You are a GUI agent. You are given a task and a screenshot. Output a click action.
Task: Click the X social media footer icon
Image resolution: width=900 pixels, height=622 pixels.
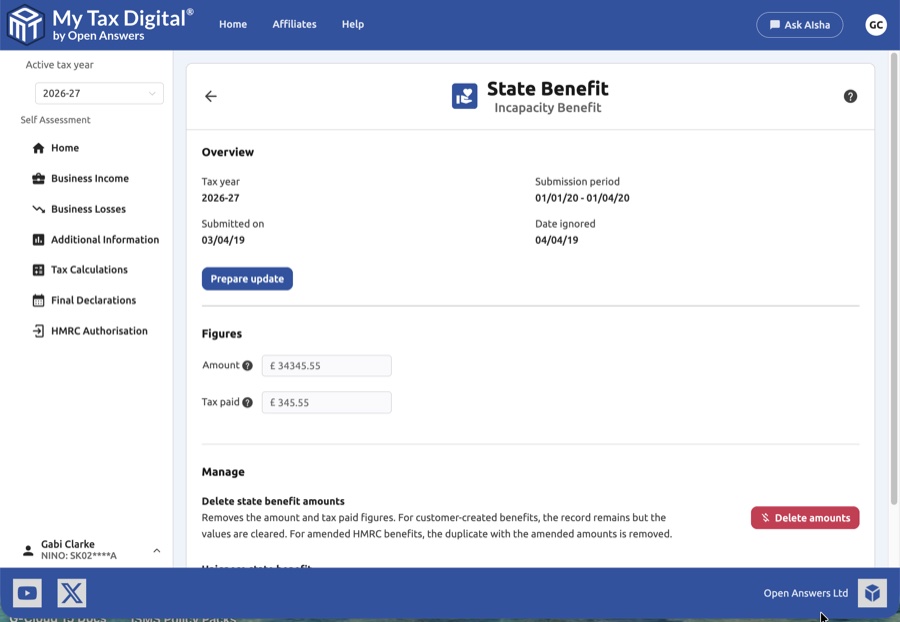click(x=71, y=592)
